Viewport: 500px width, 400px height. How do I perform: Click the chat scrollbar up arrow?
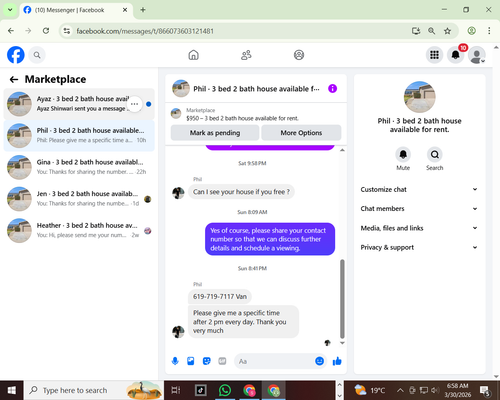(x=342, y=150)
